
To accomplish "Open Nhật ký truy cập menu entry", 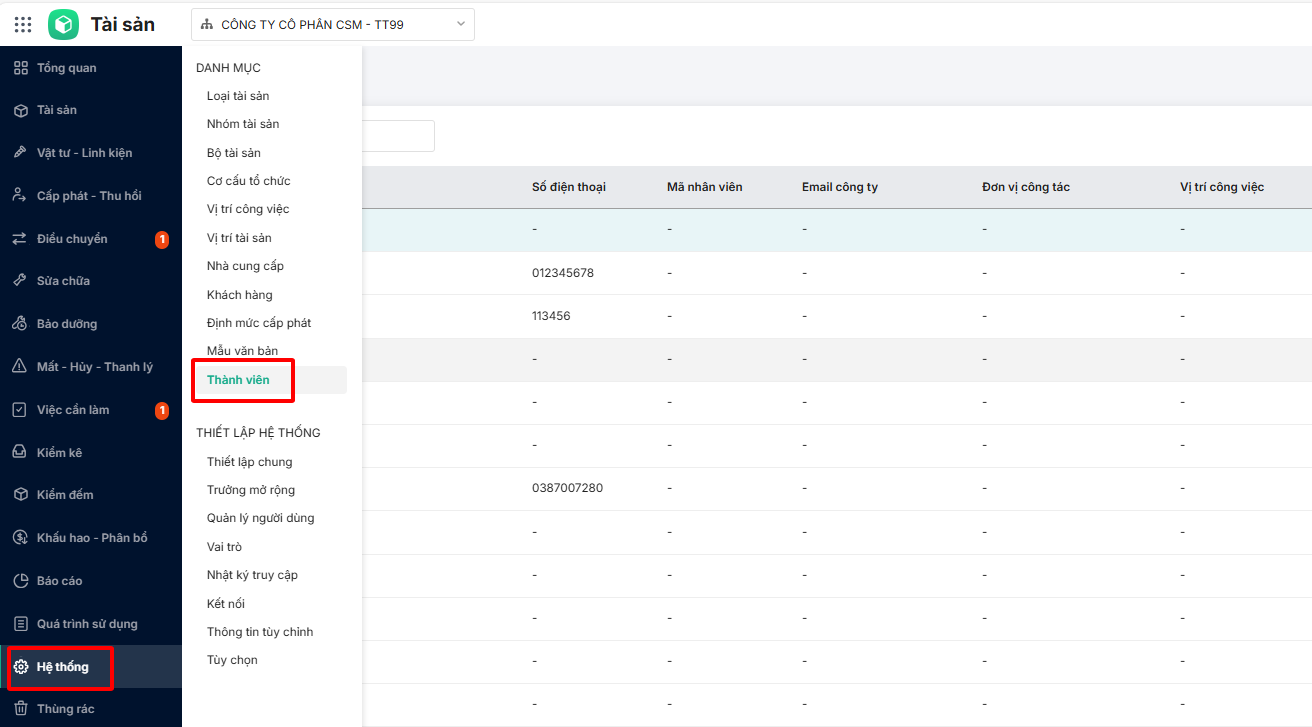I will [x=252, y=575].
